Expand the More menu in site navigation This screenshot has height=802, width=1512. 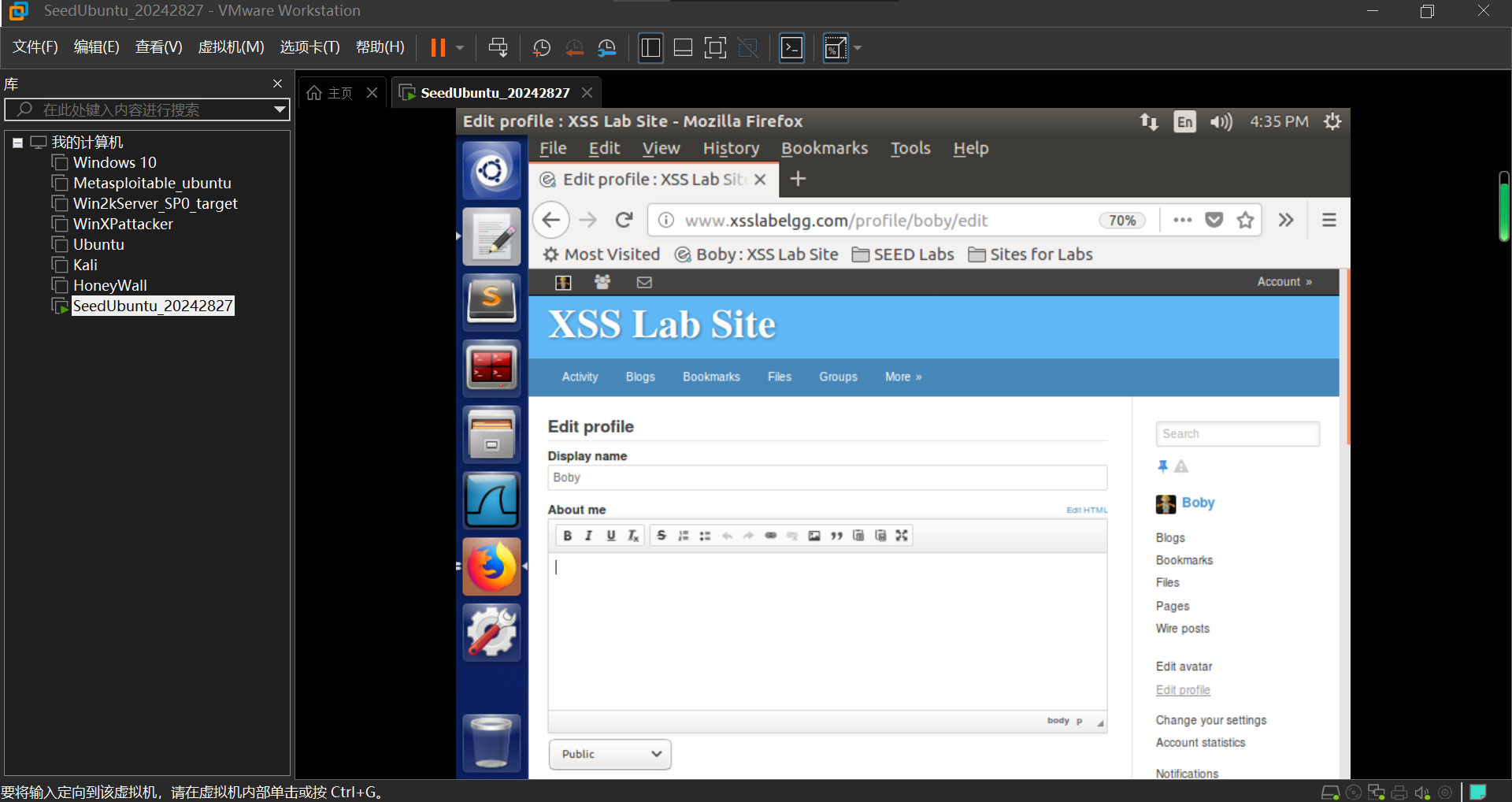tap(903, 377)
